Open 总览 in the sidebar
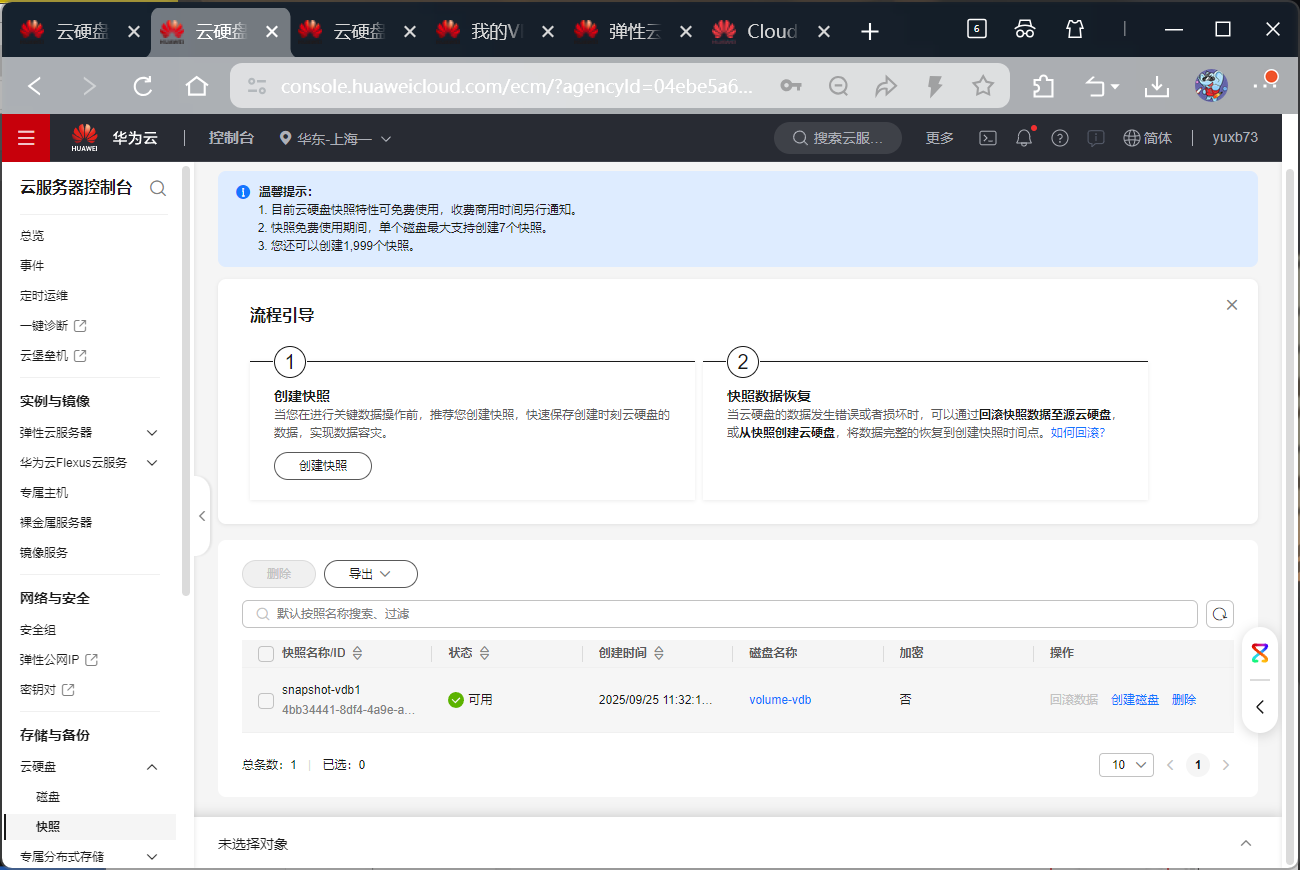Viewport: 1300px width, 870px height. point(32,236)
